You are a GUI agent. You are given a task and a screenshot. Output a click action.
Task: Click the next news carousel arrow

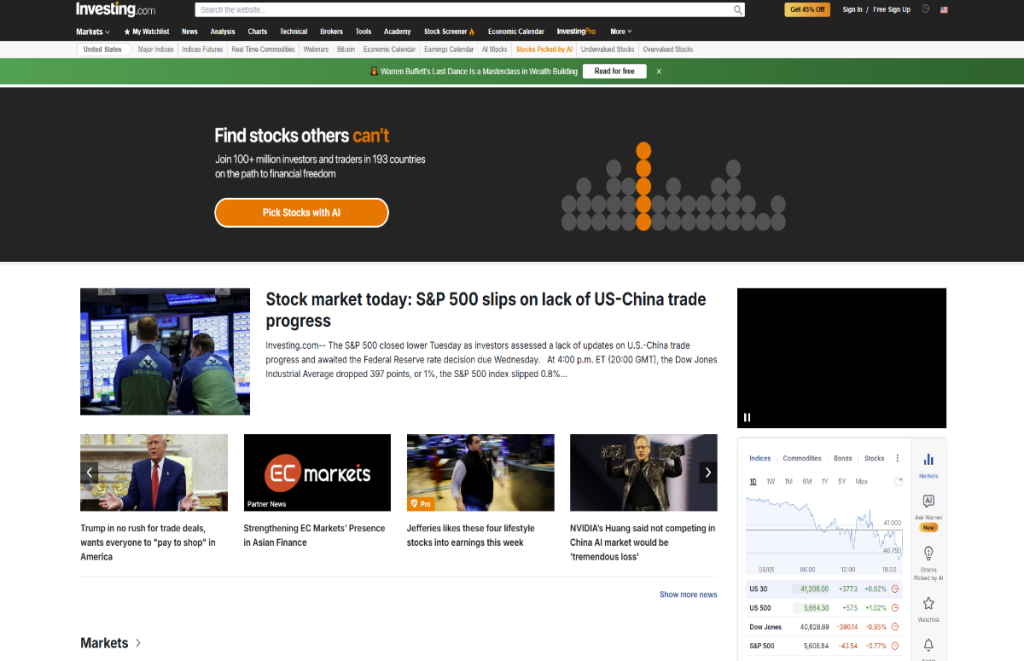click(x=708, y=472)
